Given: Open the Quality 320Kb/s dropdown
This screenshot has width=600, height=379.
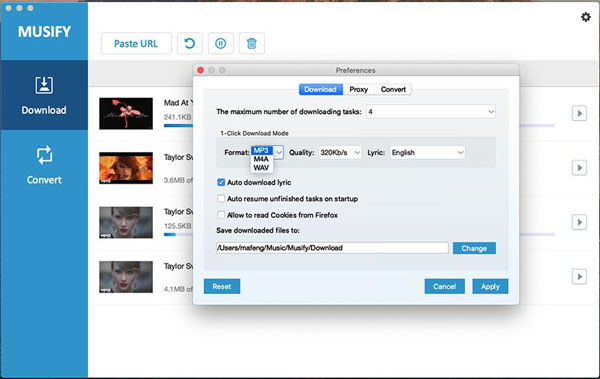Looking at the screenshot, I should click(x=340, y=152).
